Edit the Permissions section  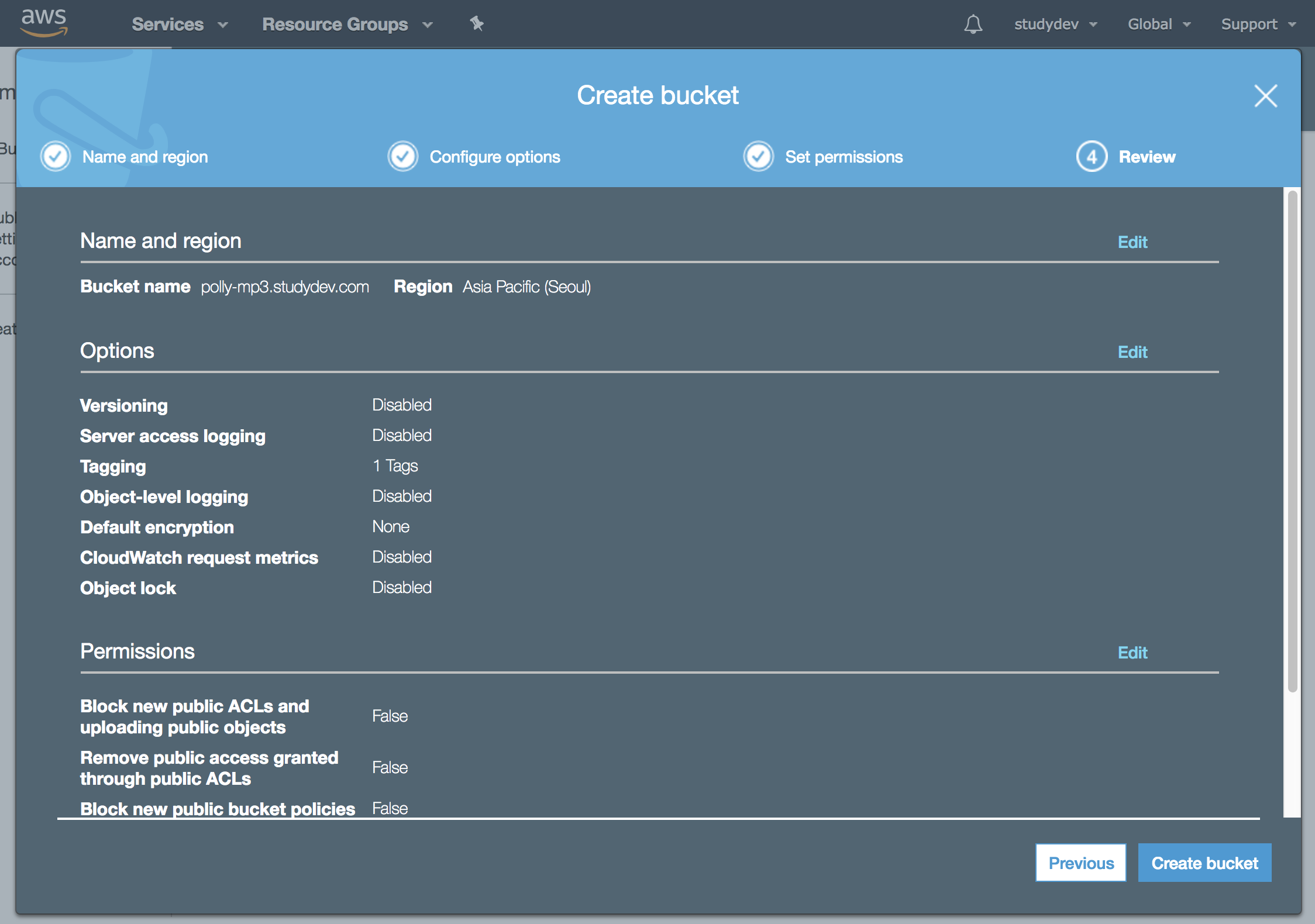point(1132,653)
